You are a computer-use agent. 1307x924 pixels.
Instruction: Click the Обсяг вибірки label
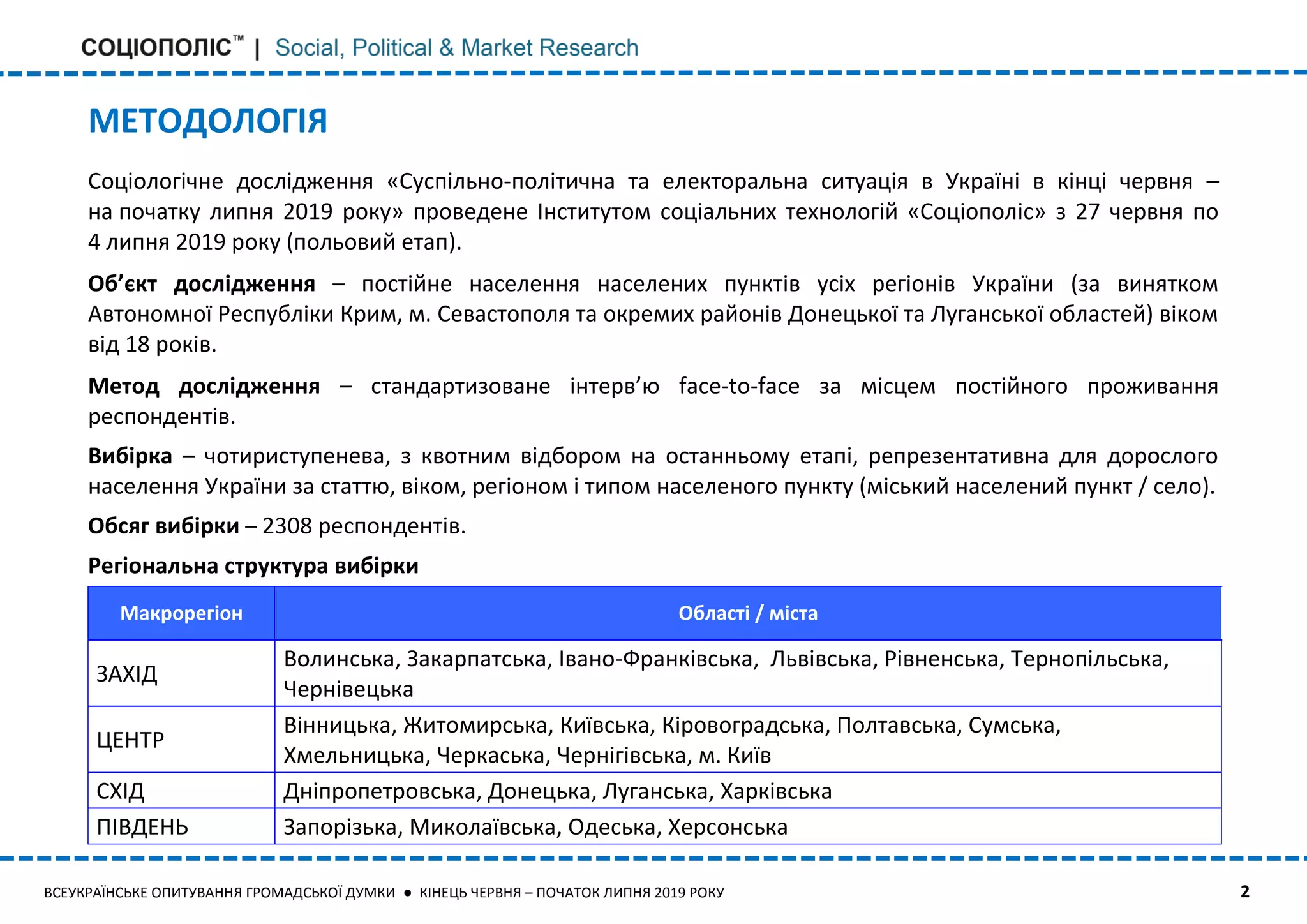point(163,526)
